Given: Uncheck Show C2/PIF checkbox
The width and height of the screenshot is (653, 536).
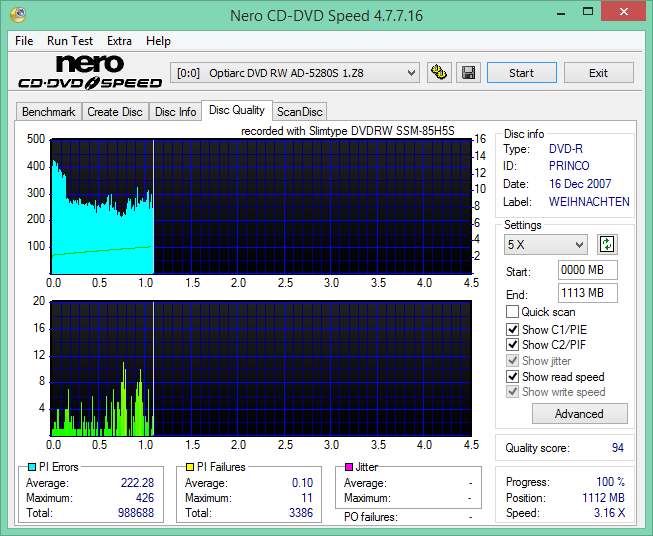Looking at the screenshot, I should [x=512, y=345].
